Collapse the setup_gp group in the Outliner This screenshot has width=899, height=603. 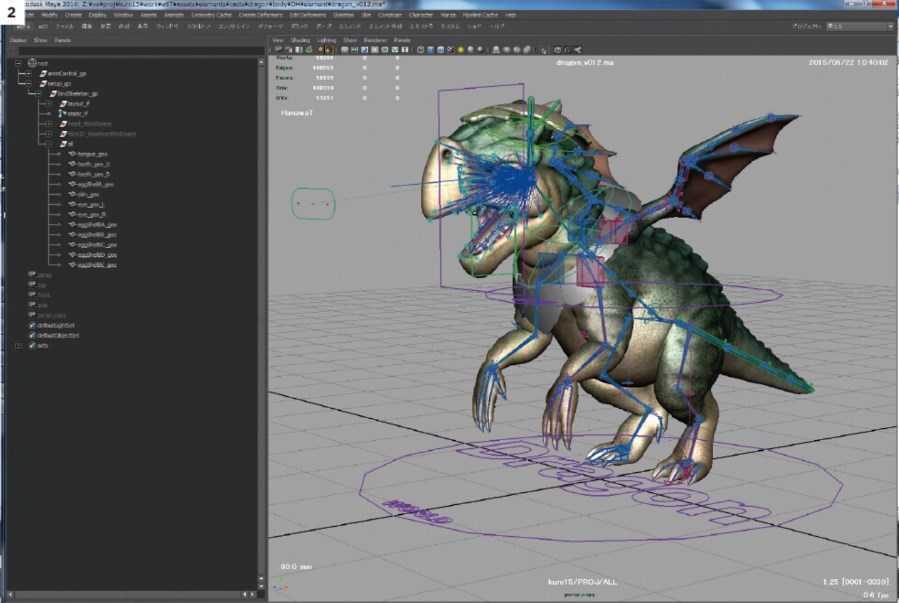click(x=30, y=83)
